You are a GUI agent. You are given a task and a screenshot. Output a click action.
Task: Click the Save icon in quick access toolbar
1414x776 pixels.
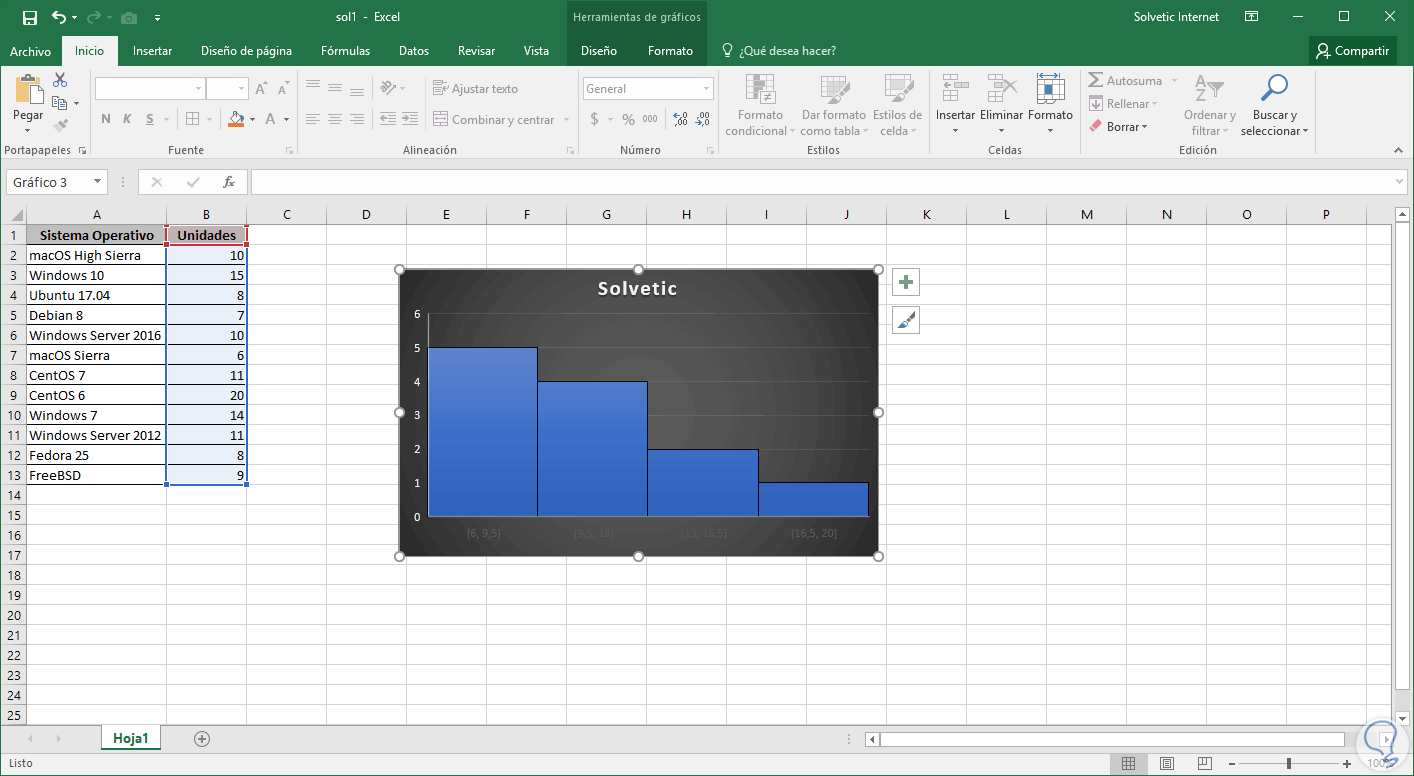(x=29, y=17)
